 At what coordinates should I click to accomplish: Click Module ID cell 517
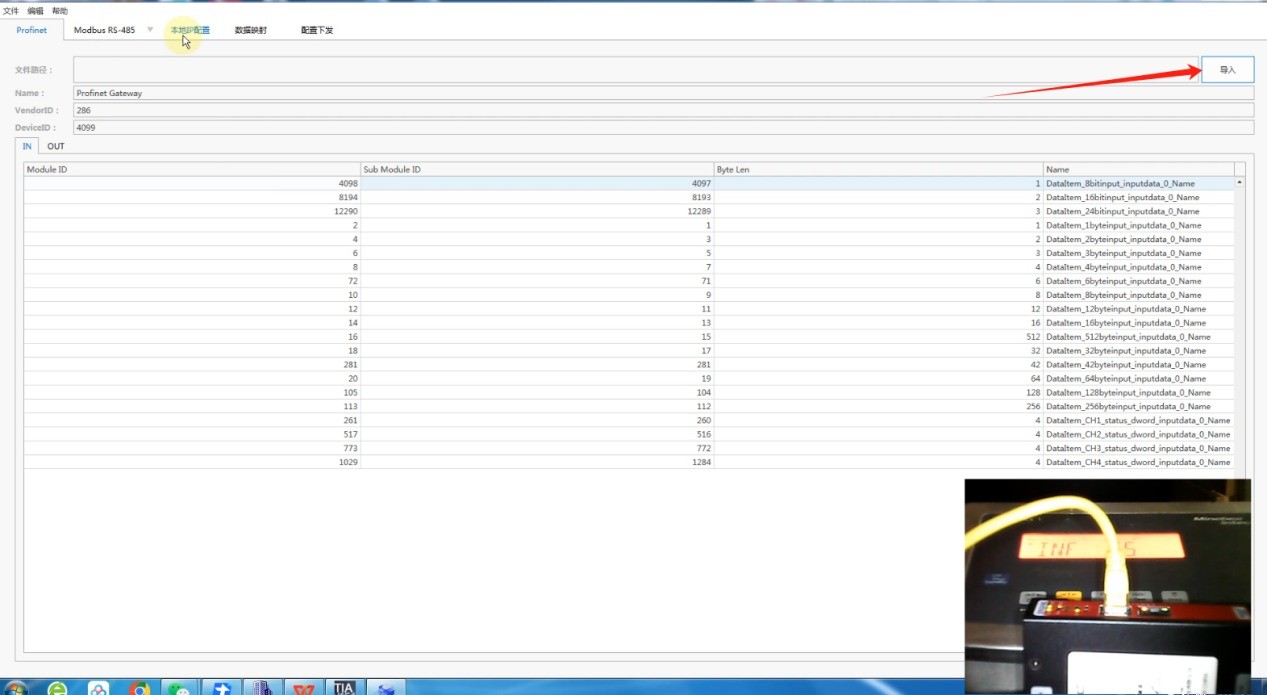point(192,435)
